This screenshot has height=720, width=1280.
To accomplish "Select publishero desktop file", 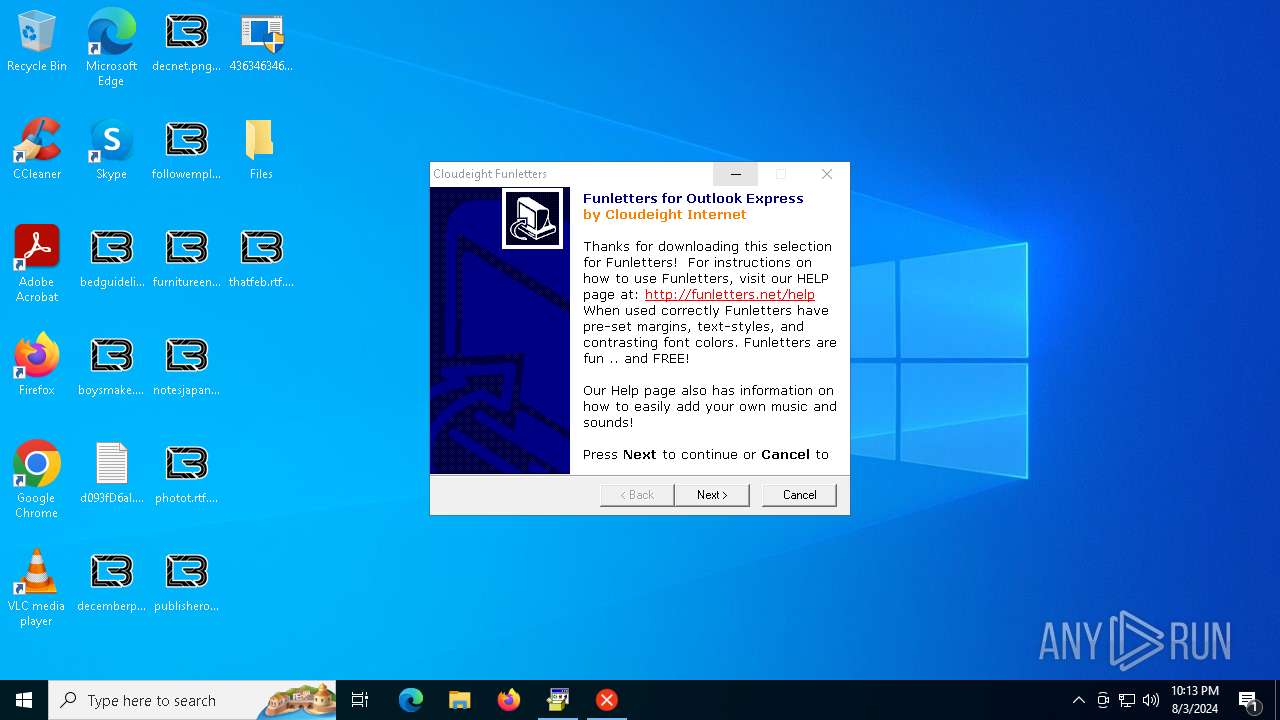I will (186, 582).
